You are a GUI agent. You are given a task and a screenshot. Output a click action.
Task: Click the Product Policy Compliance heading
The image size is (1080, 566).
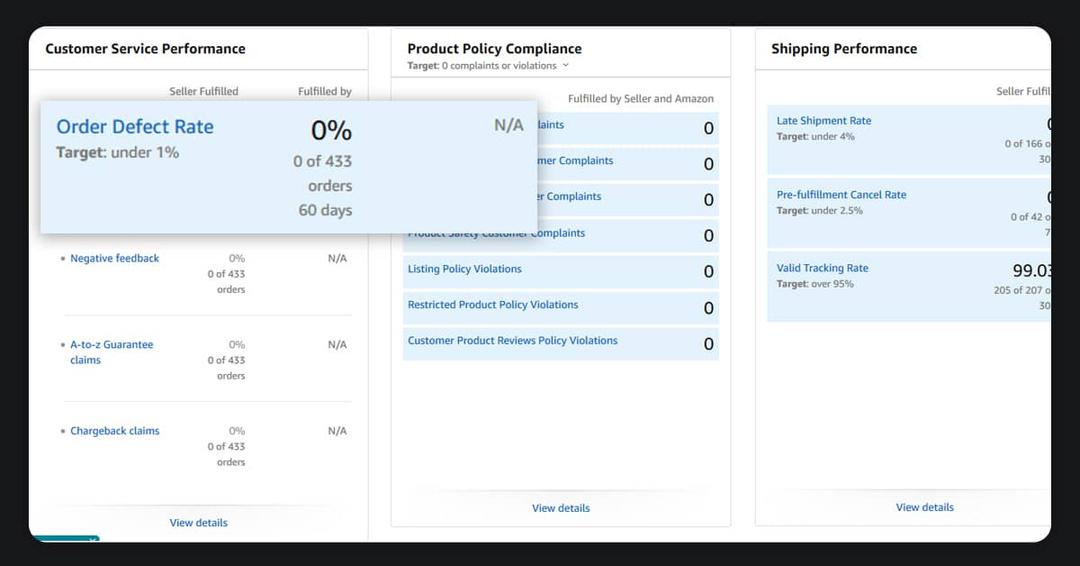click(494, 48)
